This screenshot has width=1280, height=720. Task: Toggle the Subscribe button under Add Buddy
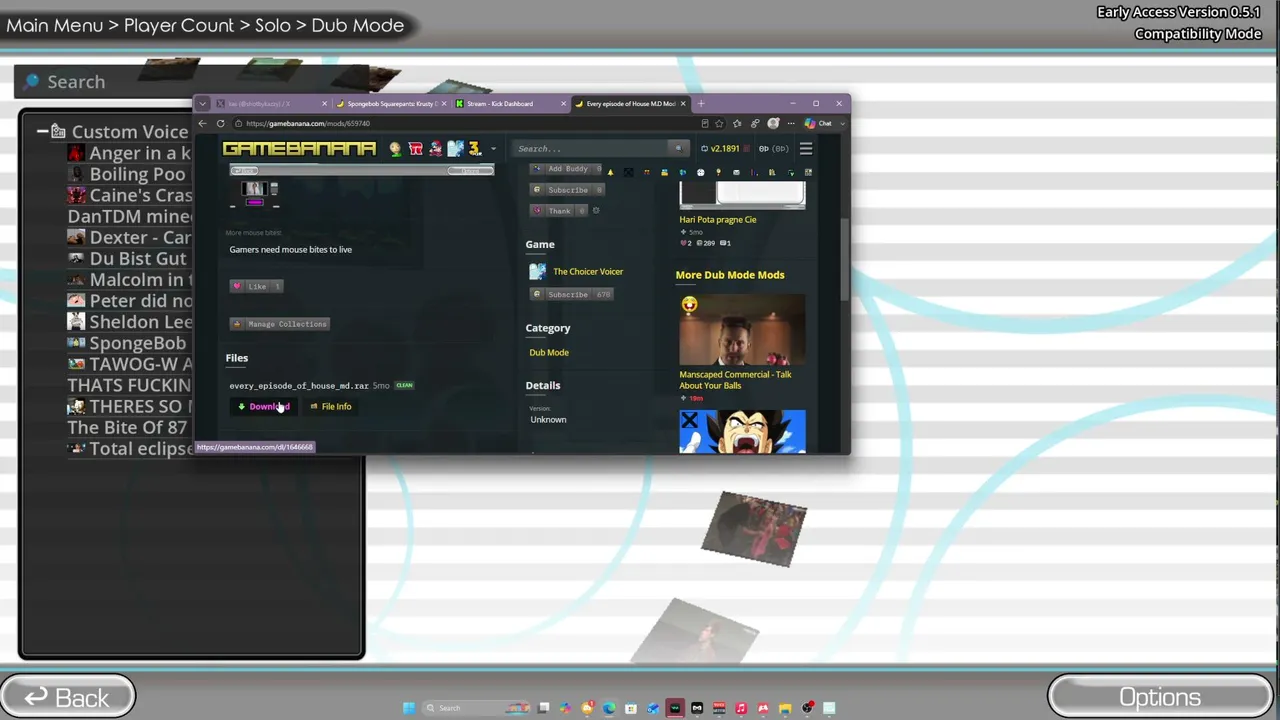(567, 190)
